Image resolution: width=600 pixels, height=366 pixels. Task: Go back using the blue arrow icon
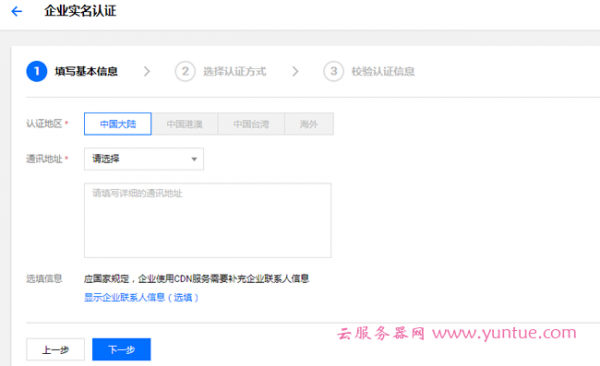point(17,11)
